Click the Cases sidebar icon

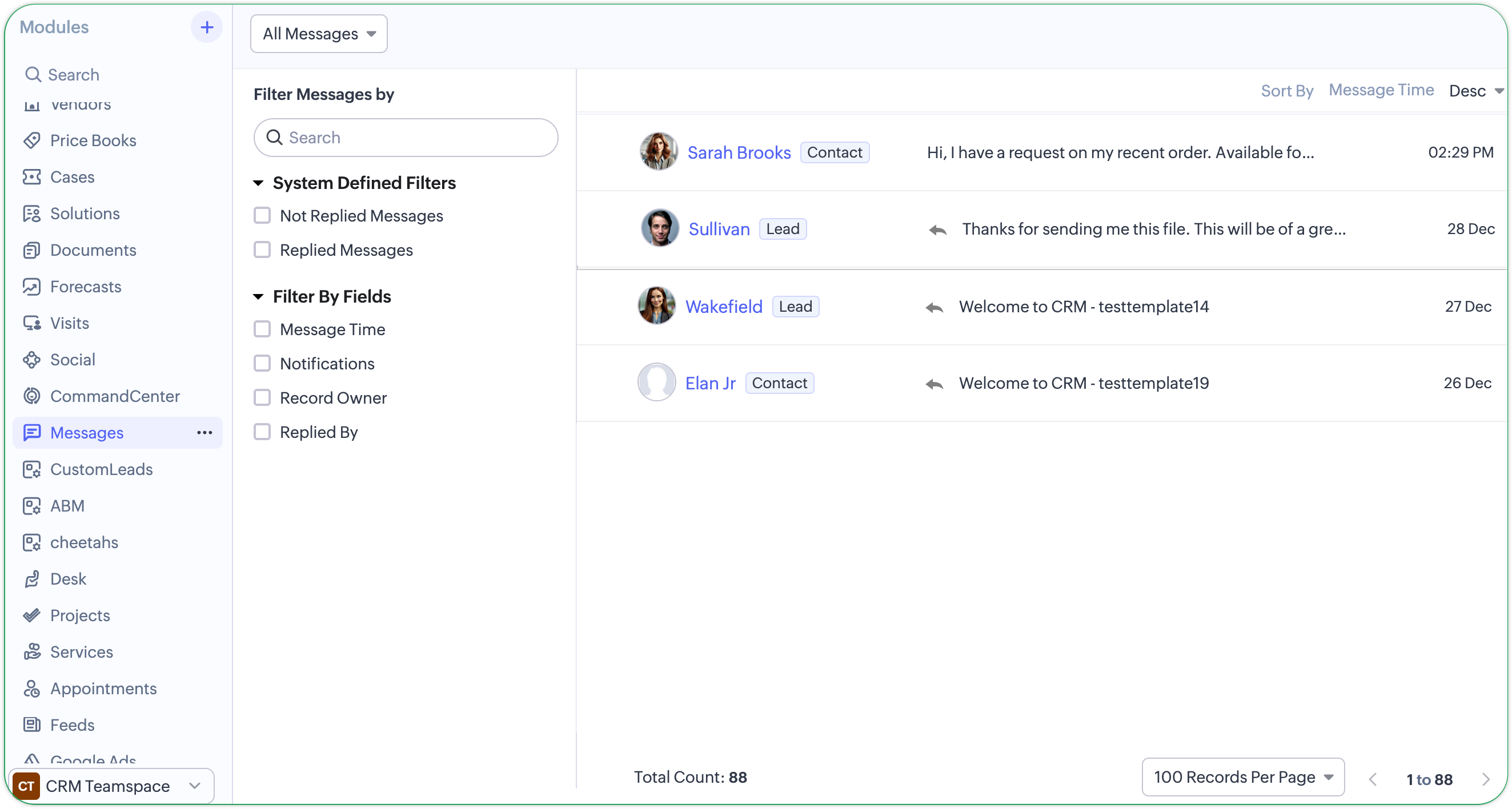pyautogui.click(x=31, y=176)
